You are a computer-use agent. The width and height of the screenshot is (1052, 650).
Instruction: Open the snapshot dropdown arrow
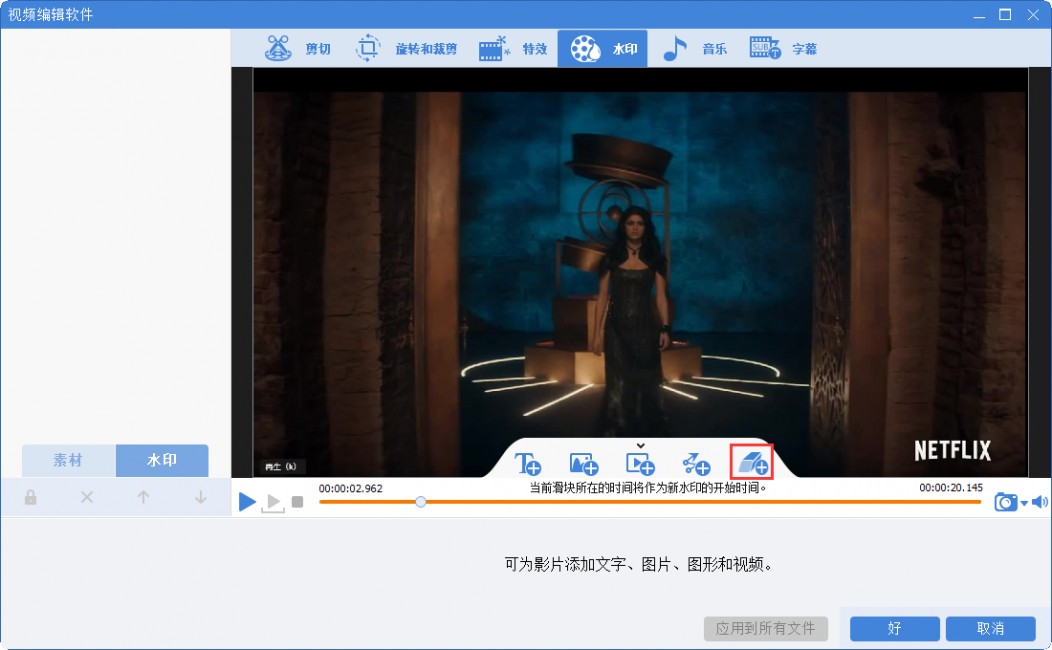coord(1024,503)
